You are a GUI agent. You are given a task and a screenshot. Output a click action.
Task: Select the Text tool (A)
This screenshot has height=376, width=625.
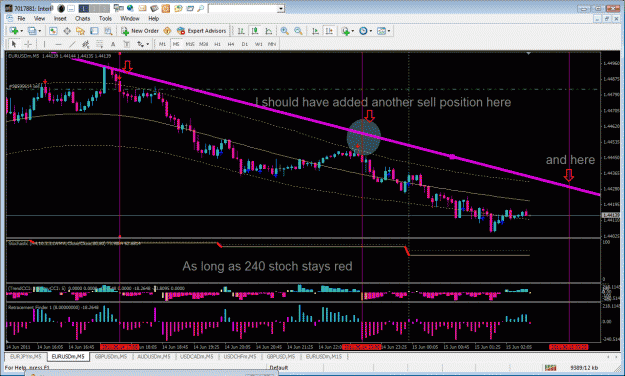click(113, 44)
